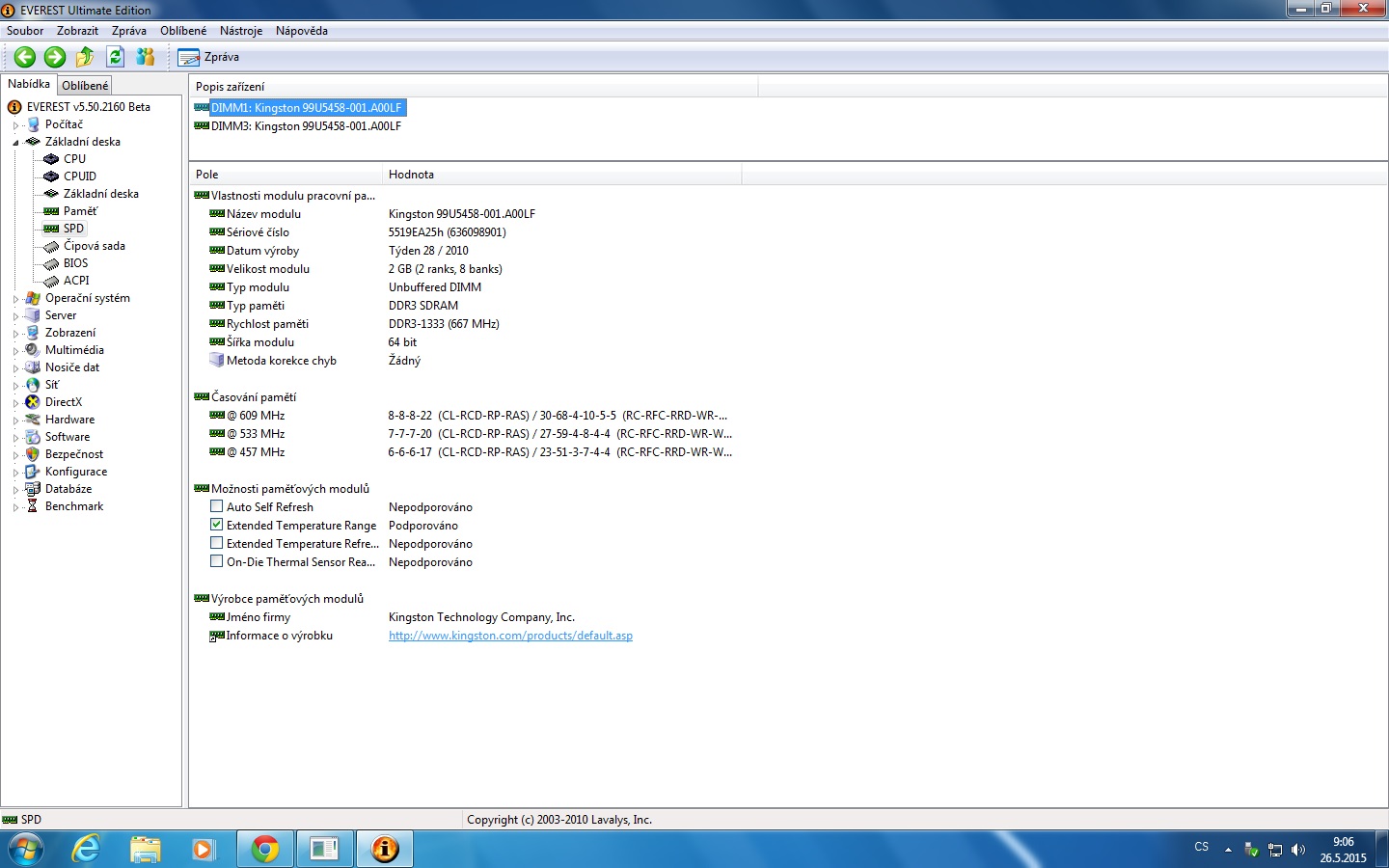Open the Zobrazit menu
1389x868 pixels.
(x=77, y=31)
